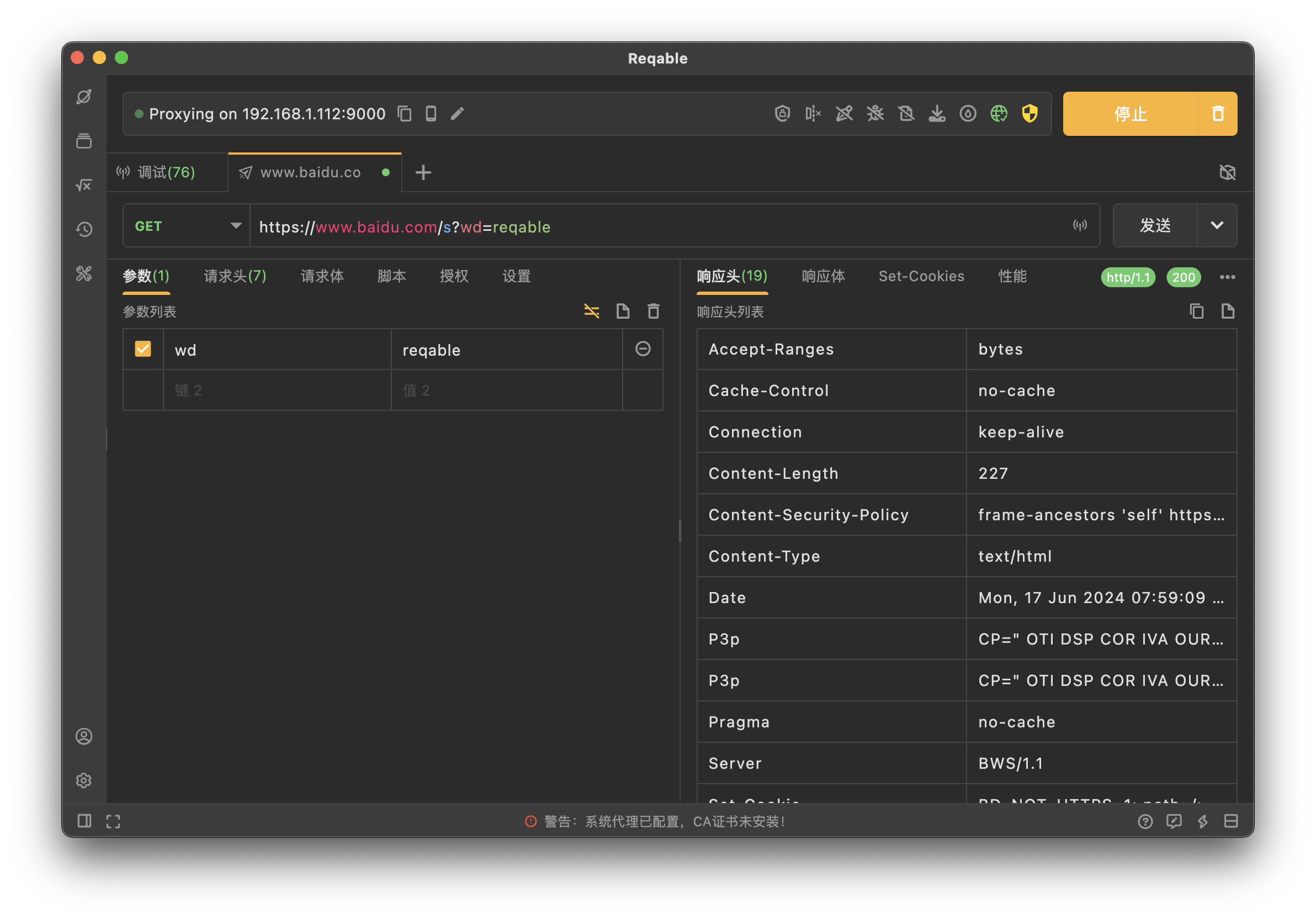Open the 请求体 tab

[x=322, y=276]
